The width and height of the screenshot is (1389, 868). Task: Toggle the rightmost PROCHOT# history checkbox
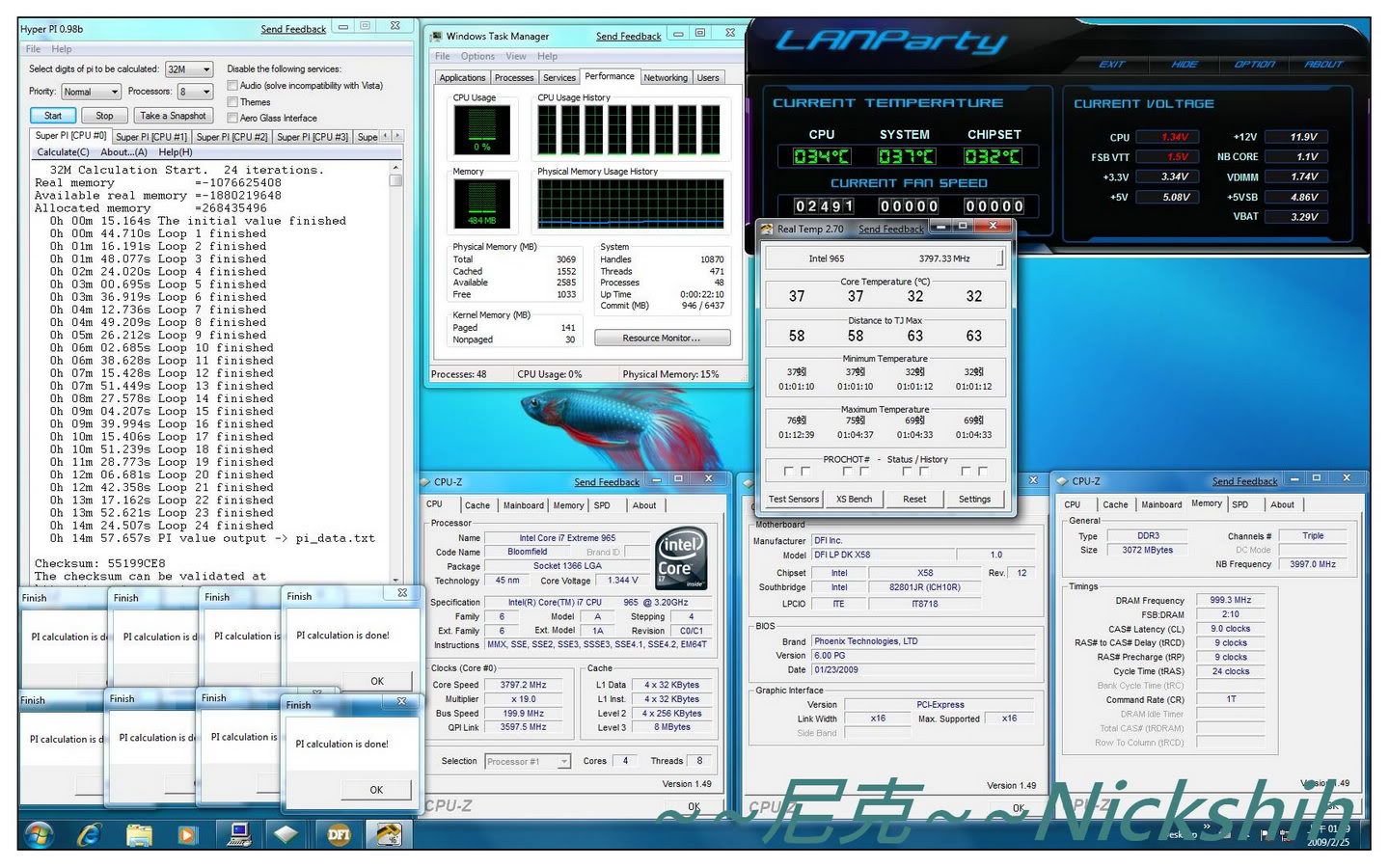tap(982, 472)
